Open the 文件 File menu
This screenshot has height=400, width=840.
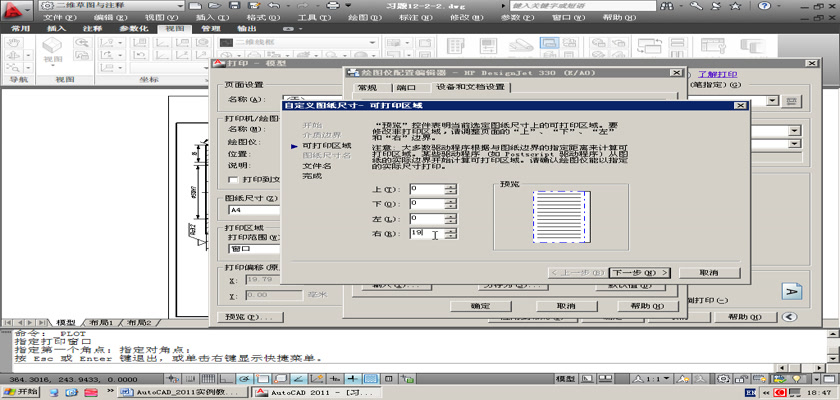[x=59, y=18]
